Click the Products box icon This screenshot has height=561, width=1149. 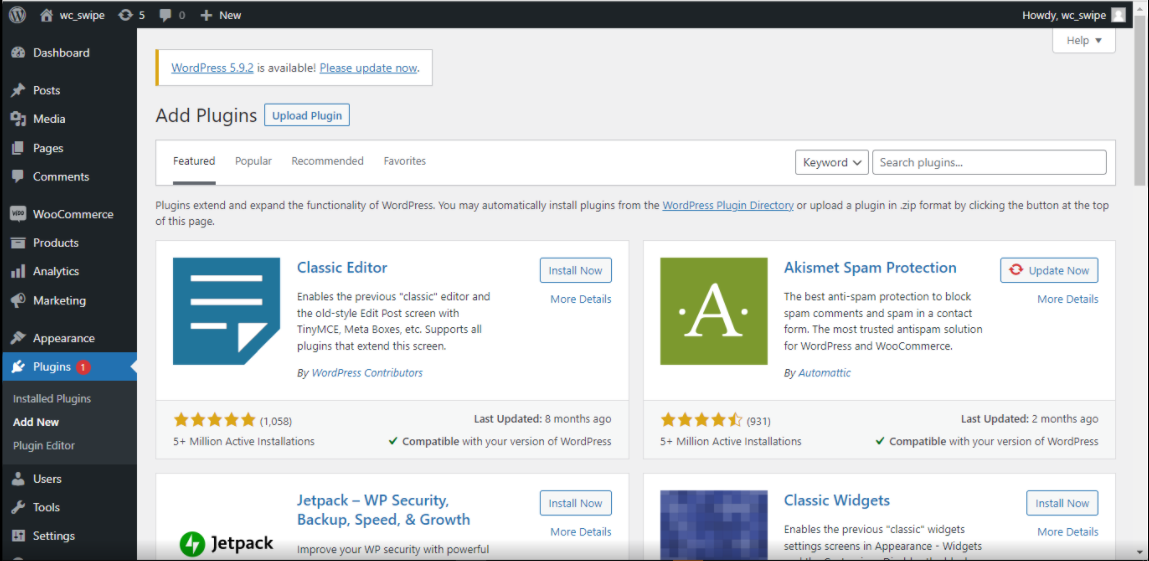(x=19, y=242)
